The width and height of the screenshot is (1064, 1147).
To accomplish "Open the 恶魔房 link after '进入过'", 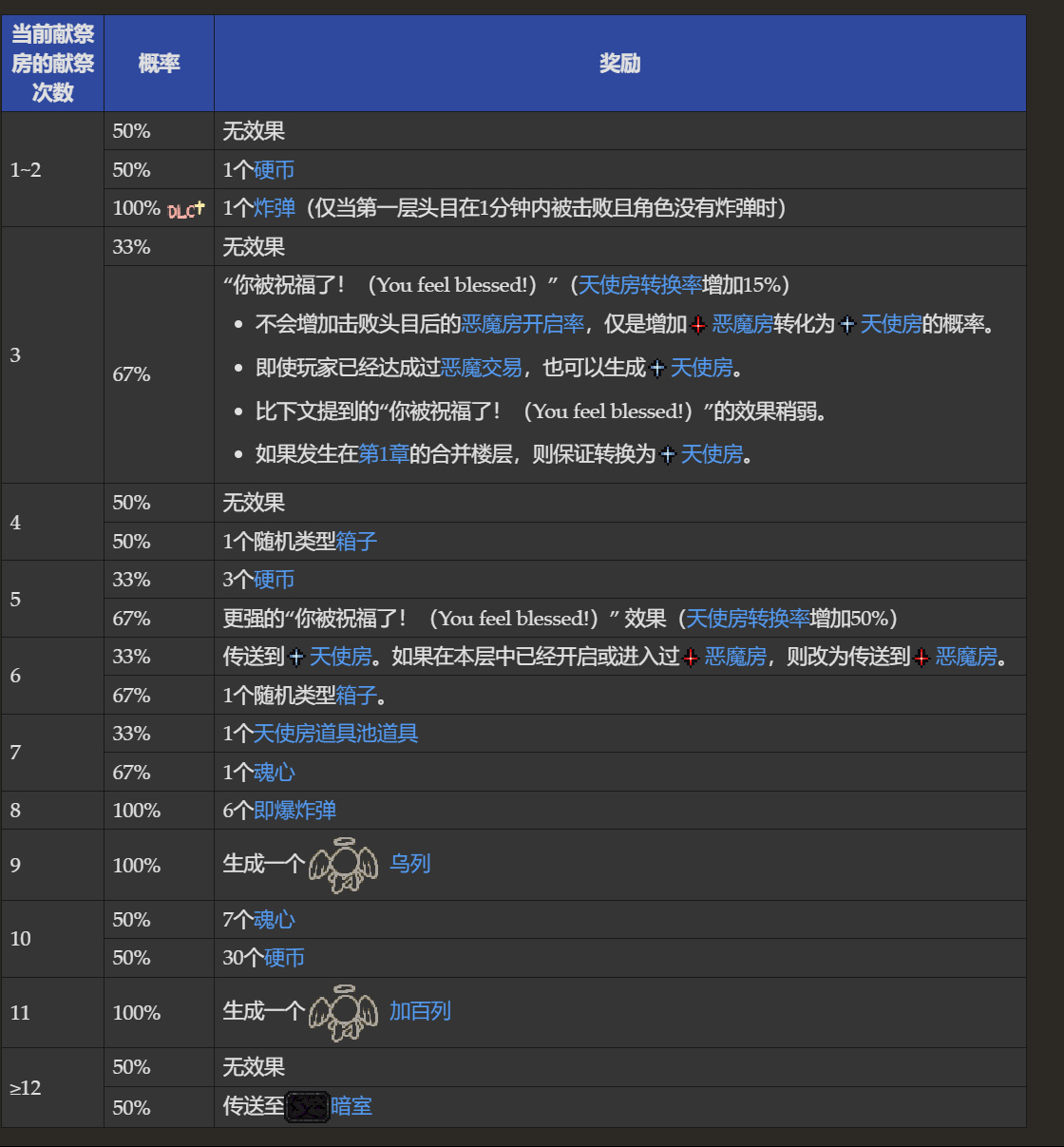I will pos(735,657).
